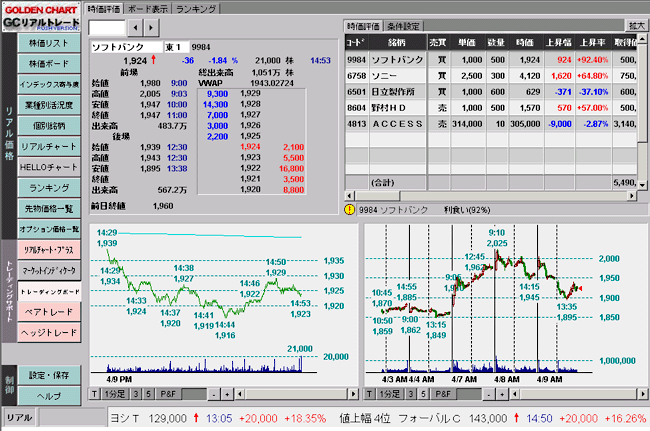Click table vertical scrollbar down arrow
The height and width of the screenshot is (431, 650).
click(642, 185)
